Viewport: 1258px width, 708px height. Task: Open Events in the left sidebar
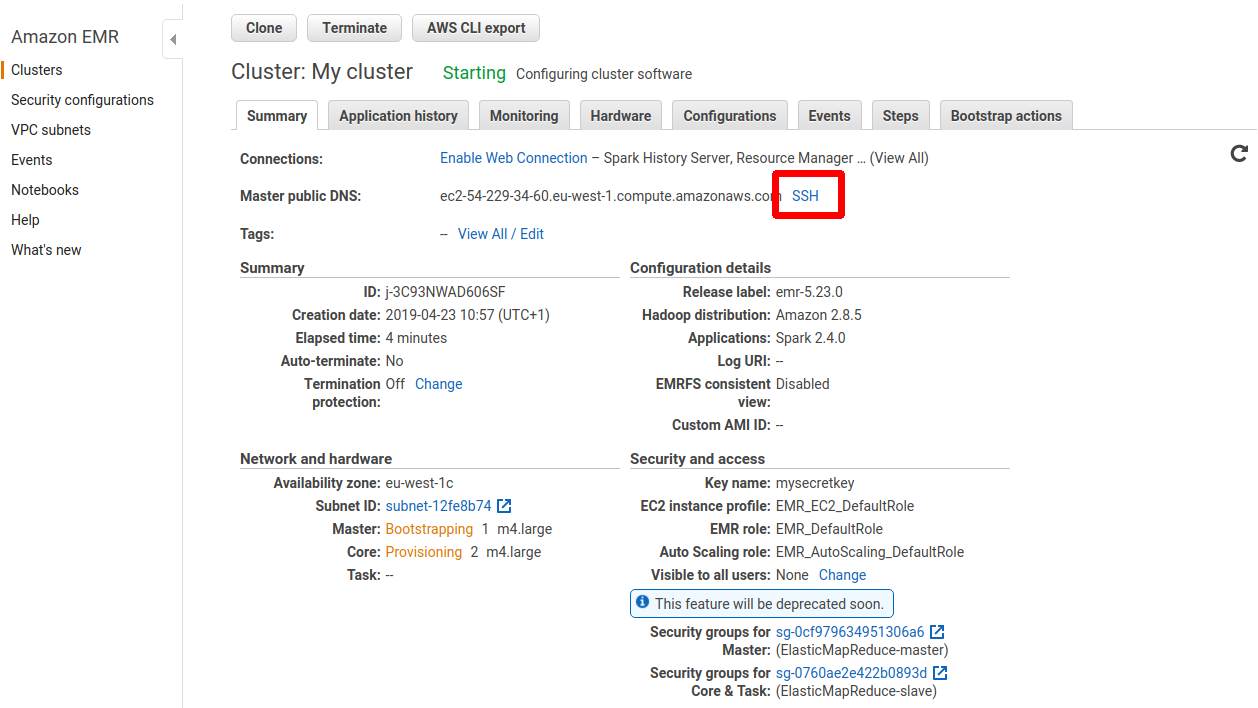pos(32,160)
